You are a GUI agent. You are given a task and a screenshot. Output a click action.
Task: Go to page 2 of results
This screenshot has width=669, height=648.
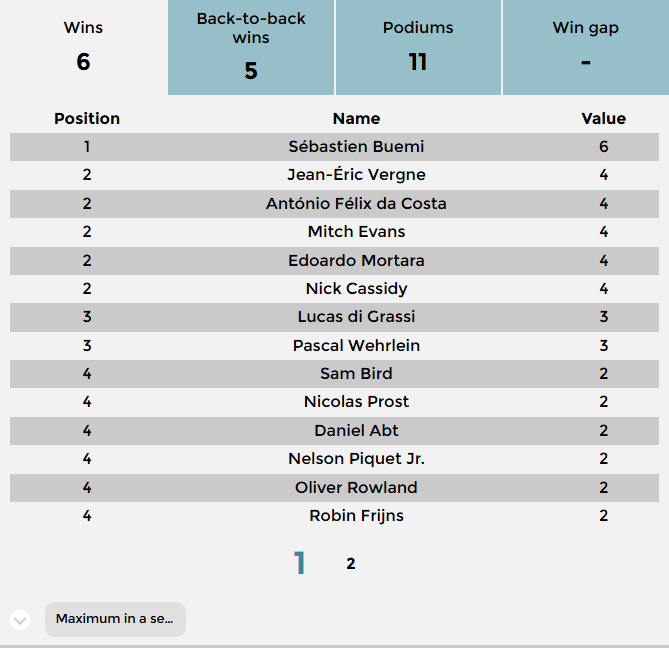click(351, 564)
